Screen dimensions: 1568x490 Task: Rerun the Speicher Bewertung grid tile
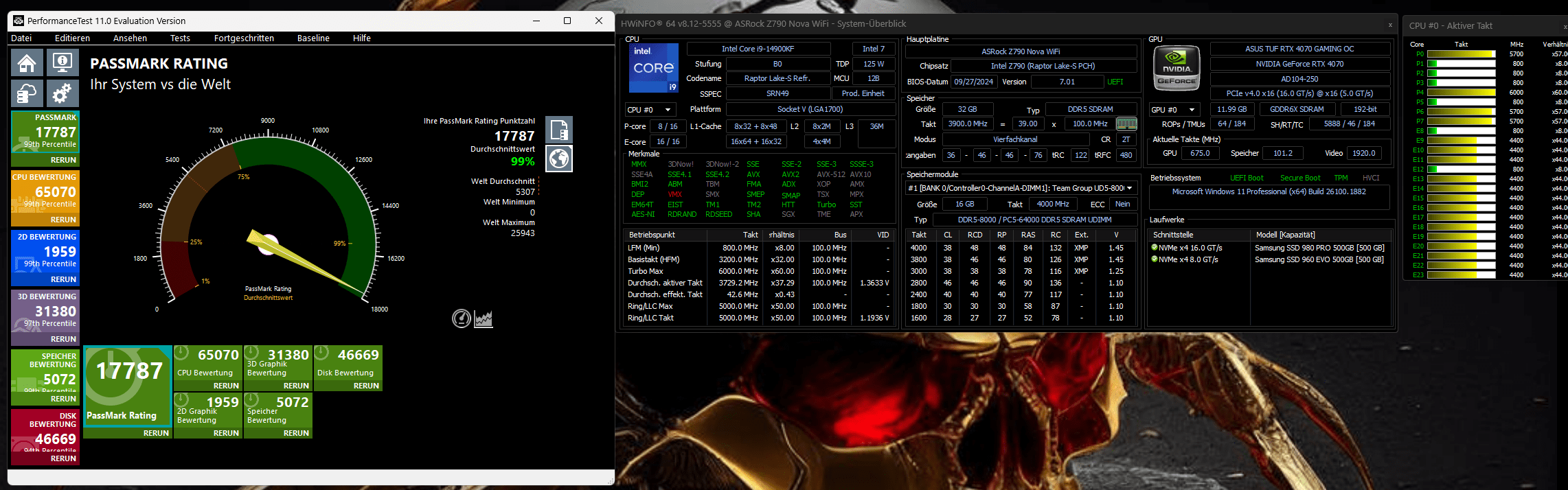pos(296,433)
